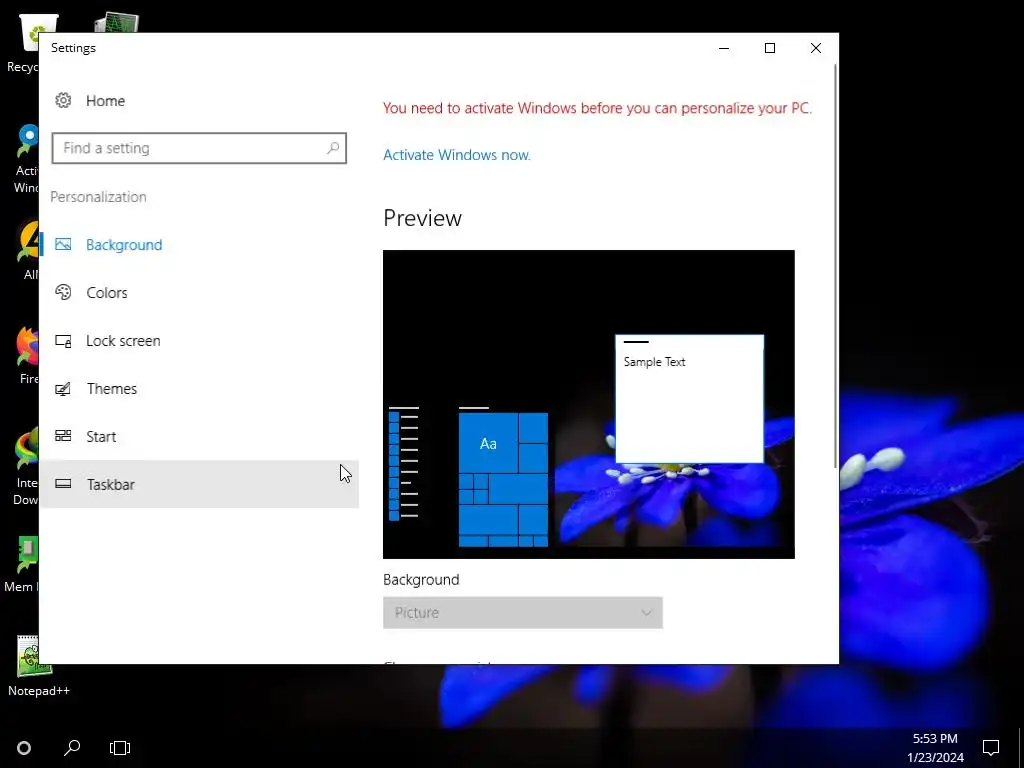
Task: Select the Mem desktop shortcut icon
Action: pos(21,565)
